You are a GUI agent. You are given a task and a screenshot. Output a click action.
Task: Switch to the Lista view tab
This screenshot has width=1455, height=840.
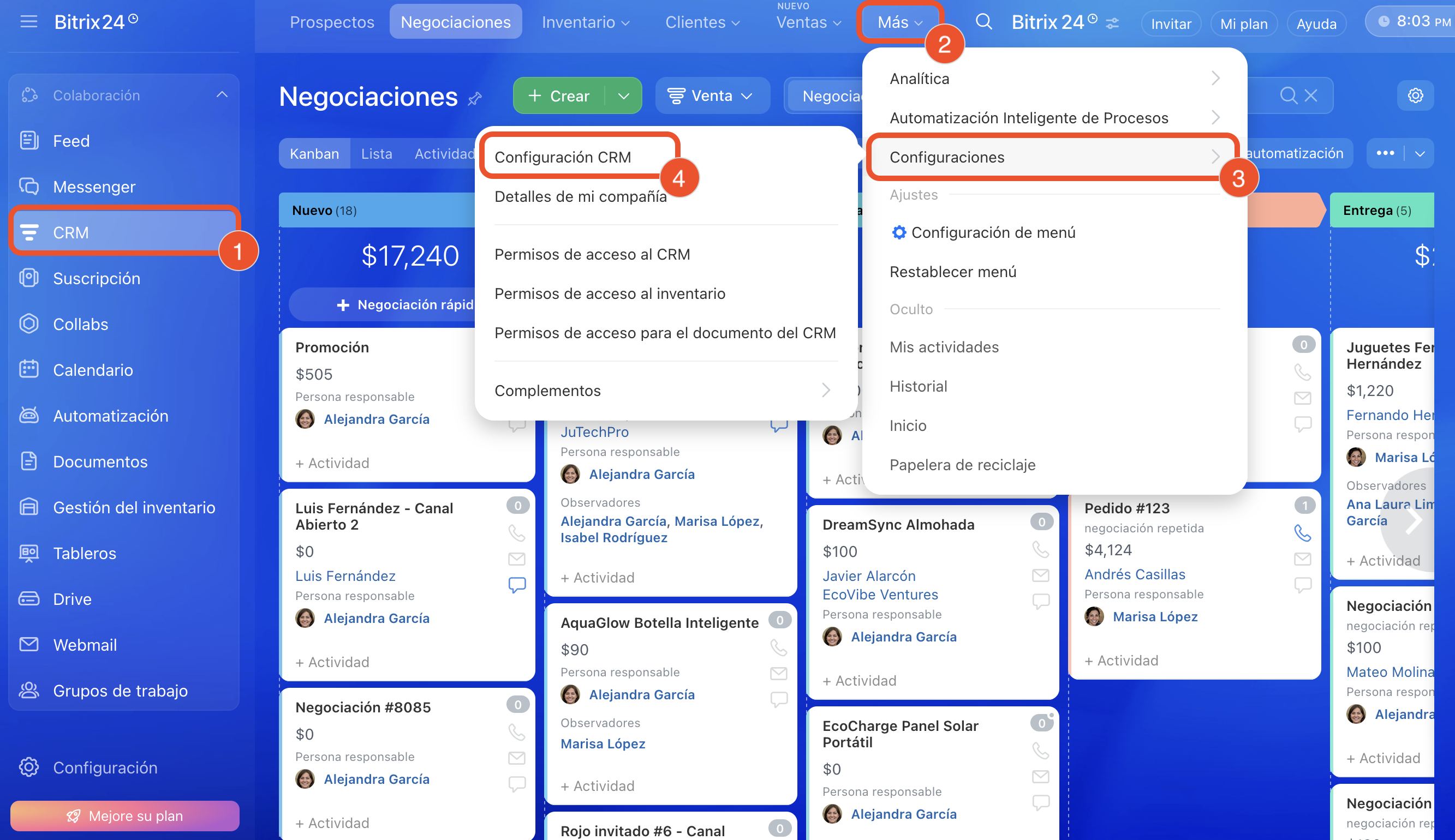pos(377,153)
